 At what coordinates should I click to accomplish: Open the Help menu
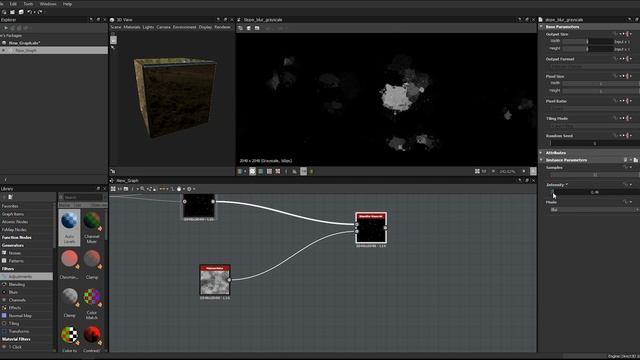click(67, 4)
